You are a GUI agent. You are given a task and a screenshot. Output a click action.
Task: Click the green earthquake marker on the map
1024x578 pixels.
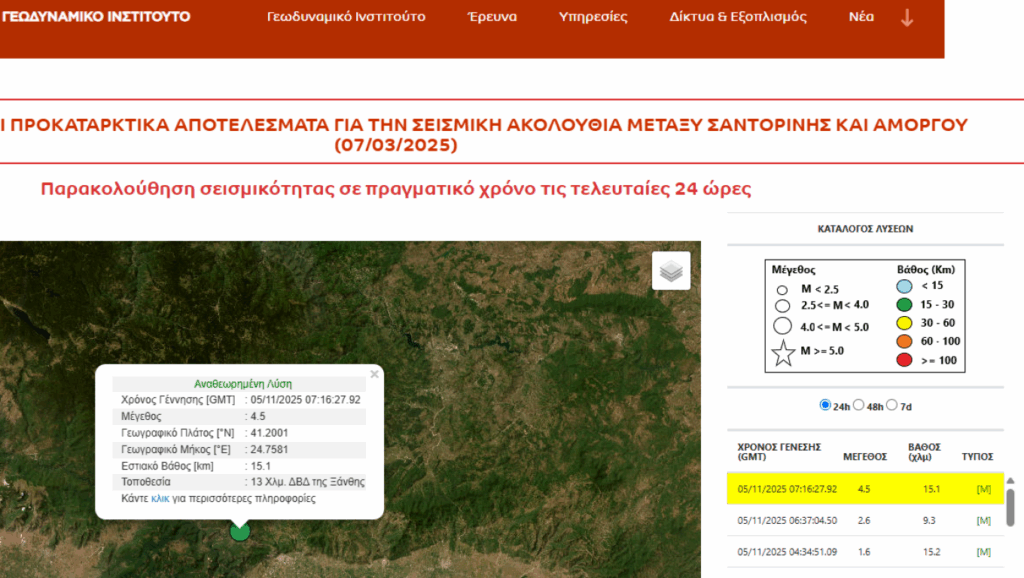click(240, 531)
